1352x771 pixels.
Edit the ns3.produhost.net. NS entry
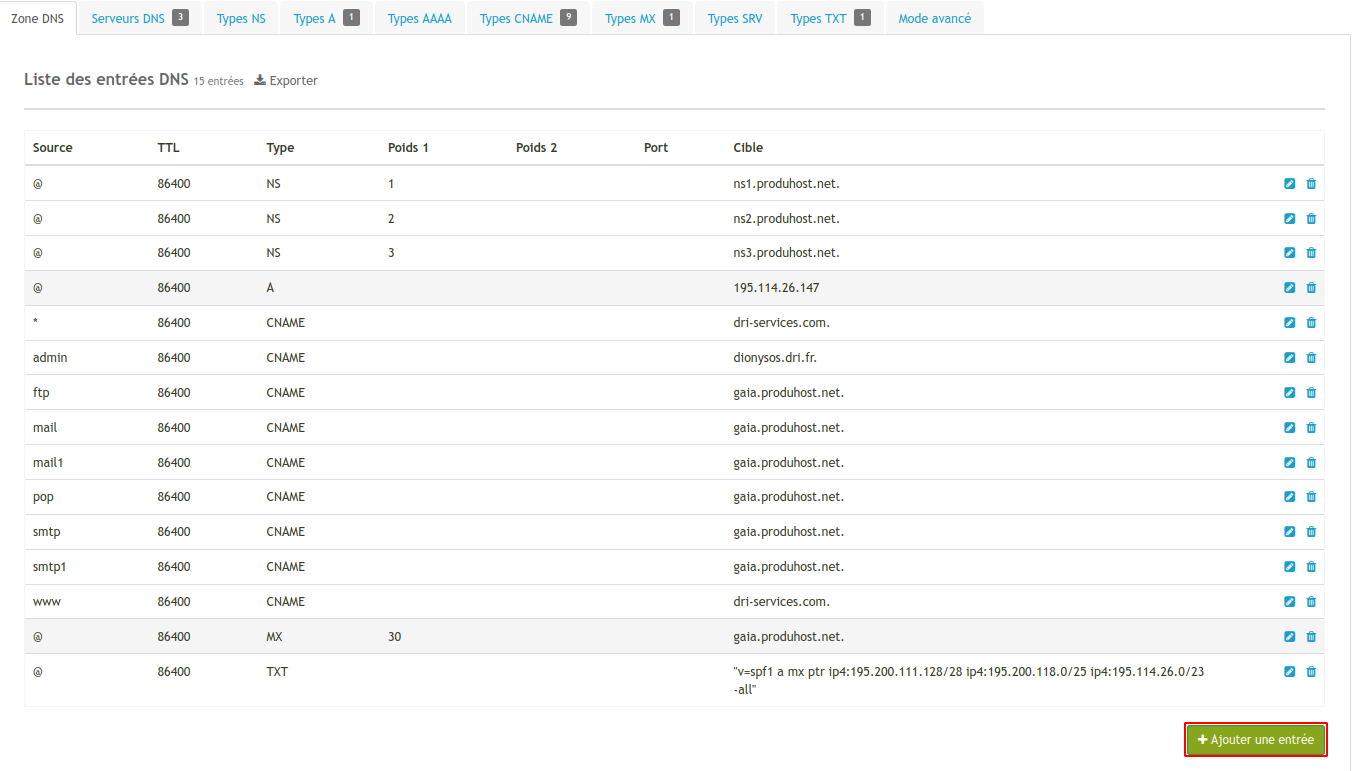click(1289, 253)
